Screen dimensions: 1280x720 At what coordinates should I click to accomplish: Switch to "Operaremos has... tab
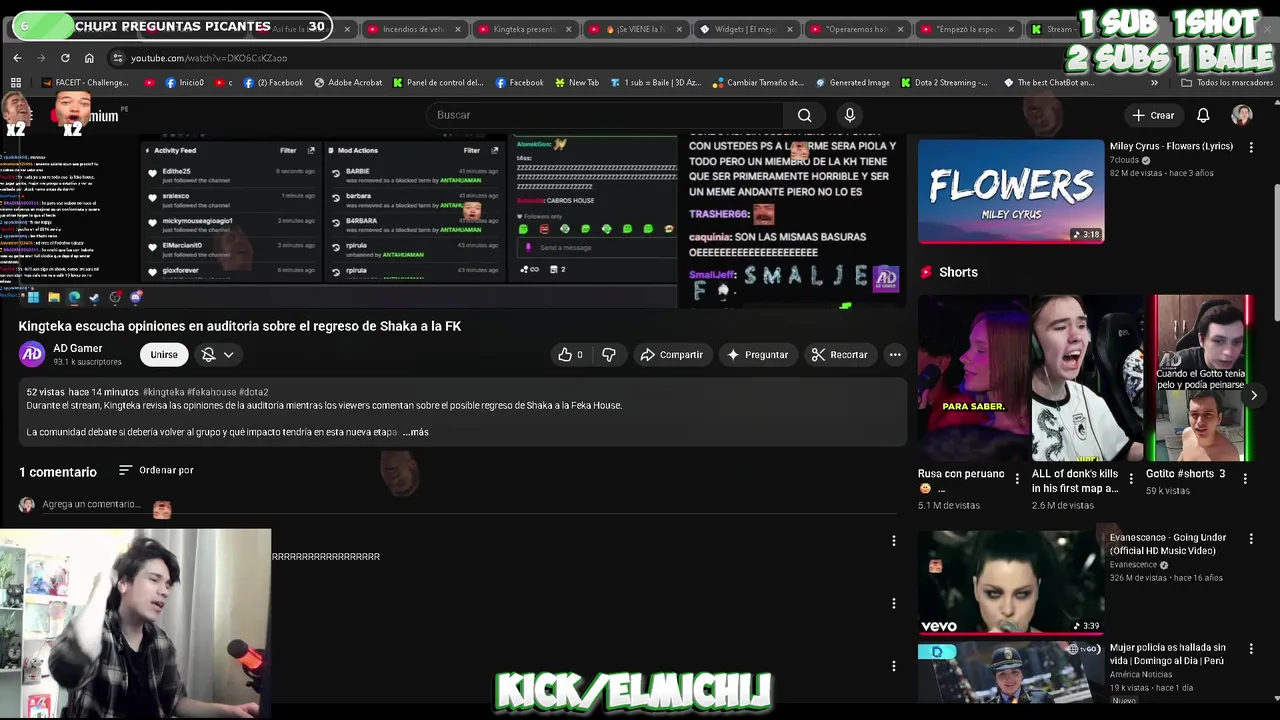(x=856, y=29)
